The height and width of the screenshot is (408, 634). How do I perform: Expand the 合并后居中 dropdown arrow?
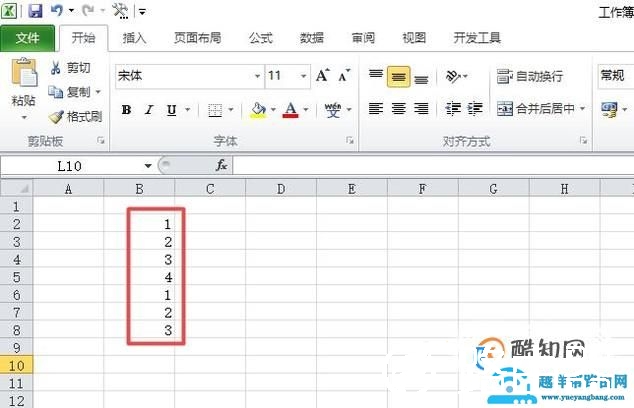[582, 108]
